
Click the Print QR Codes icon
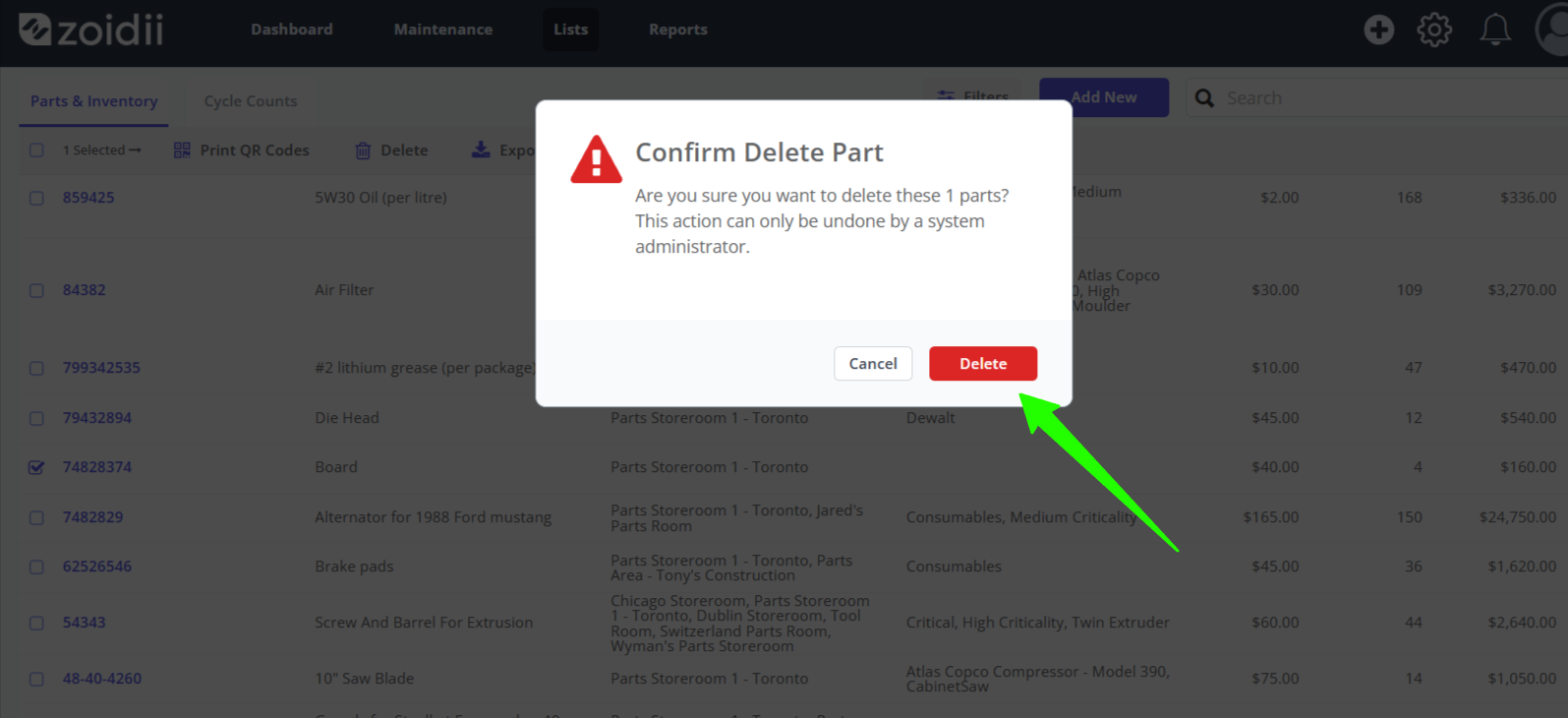[182, 150]
